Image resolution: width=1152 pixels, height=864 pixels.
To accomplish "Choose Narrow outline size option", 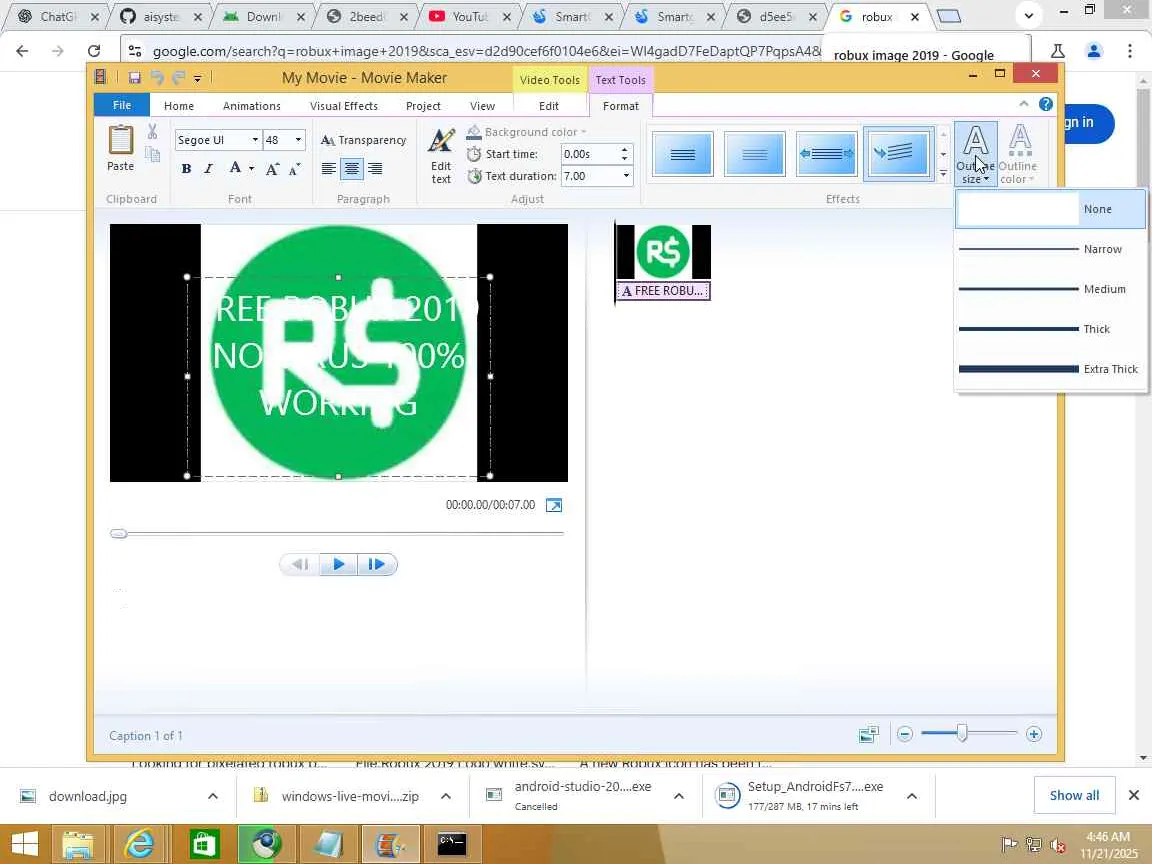I will coord(1051,249).
